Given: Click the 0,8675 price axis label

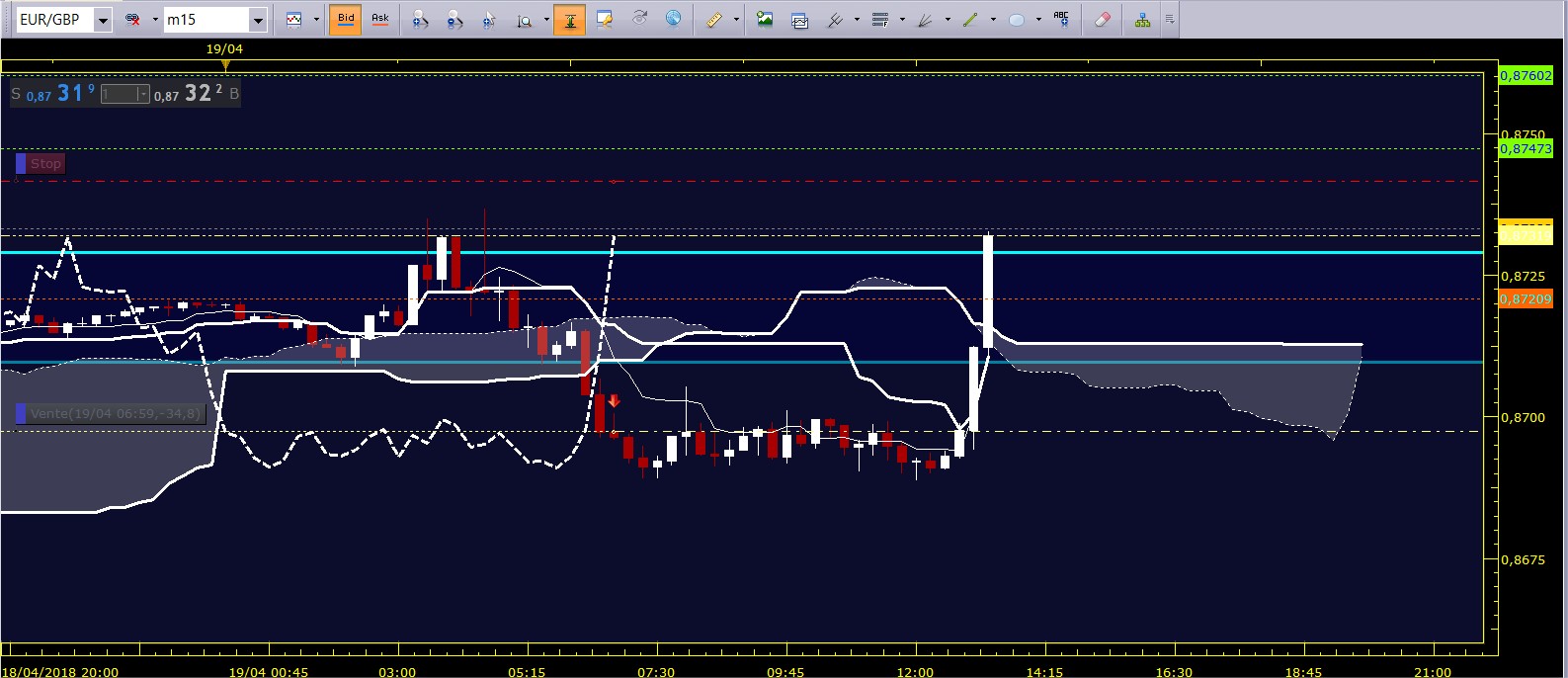Looking at the screenshot, I should click(x=1523, y=559).
